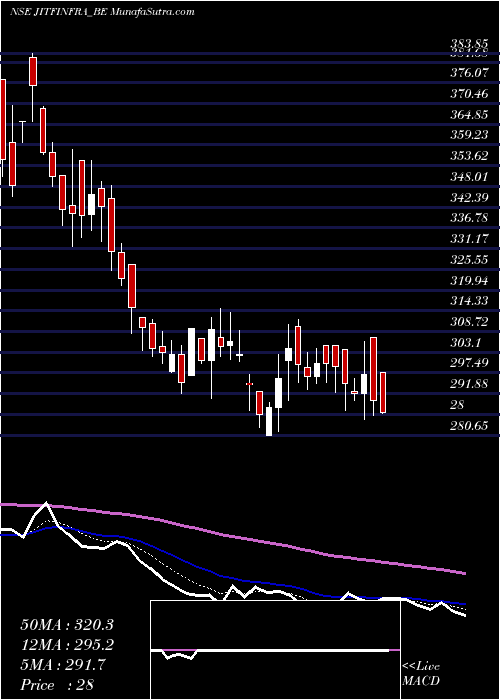
Task: Click the 353.62 price level label
Action: tap(469, 156)
